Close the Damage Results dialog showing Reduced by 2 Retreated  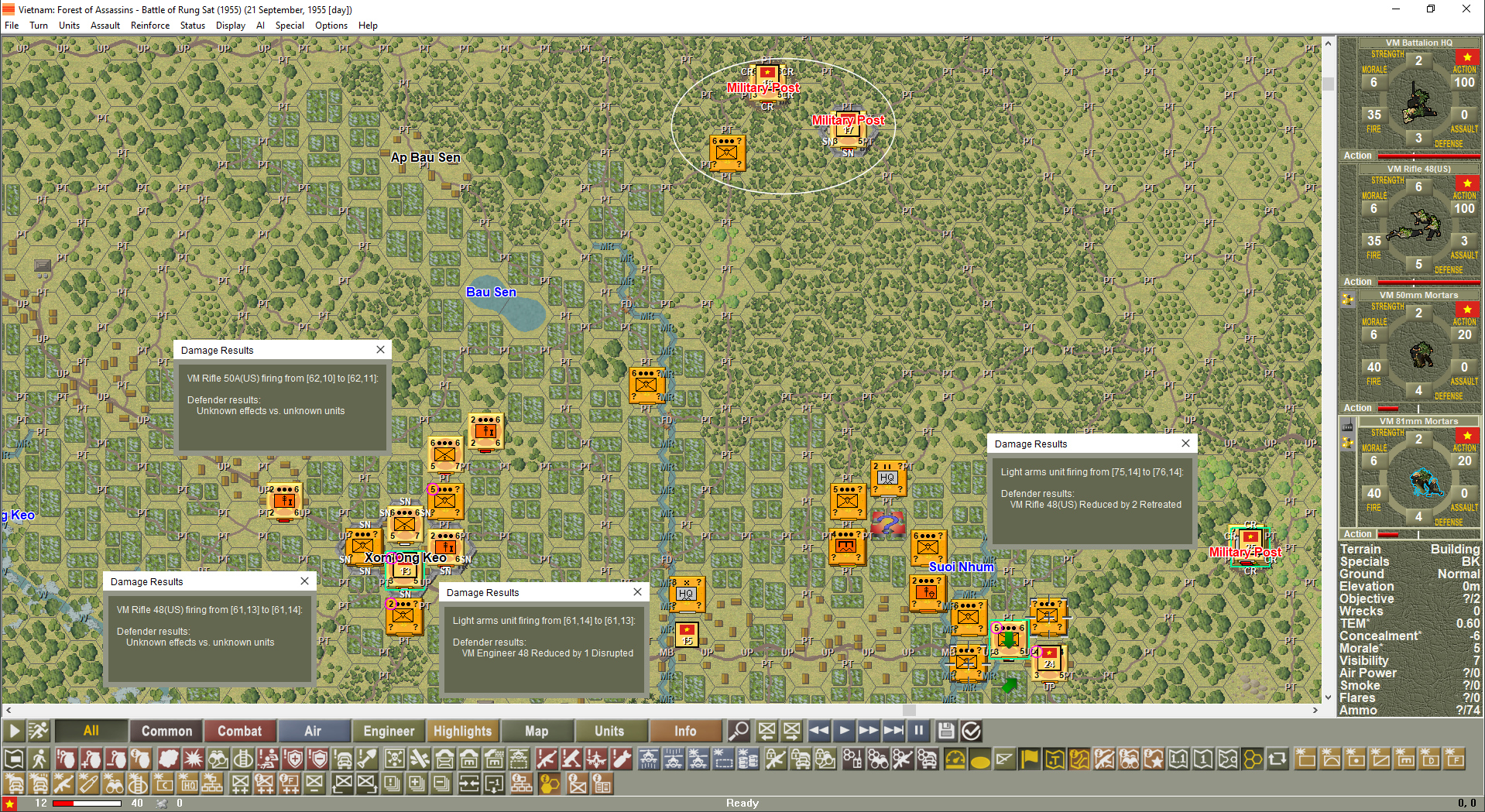click(x=1185, y=444)
